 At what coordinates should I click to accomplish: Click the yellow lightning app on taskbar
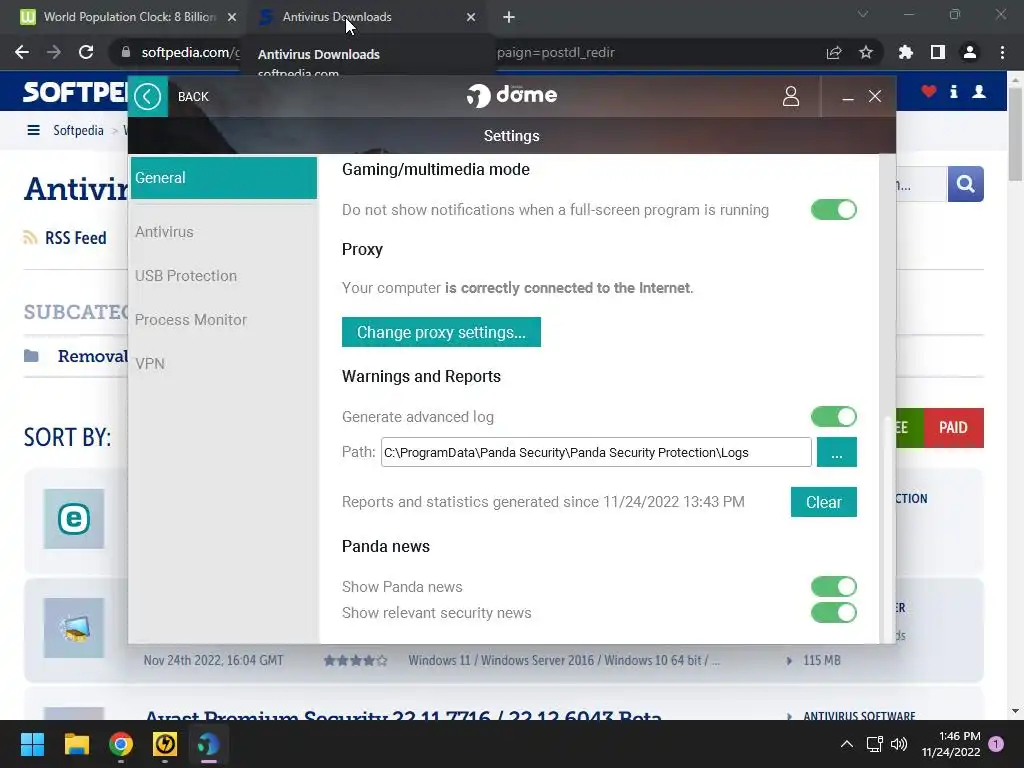coord(165,744)
